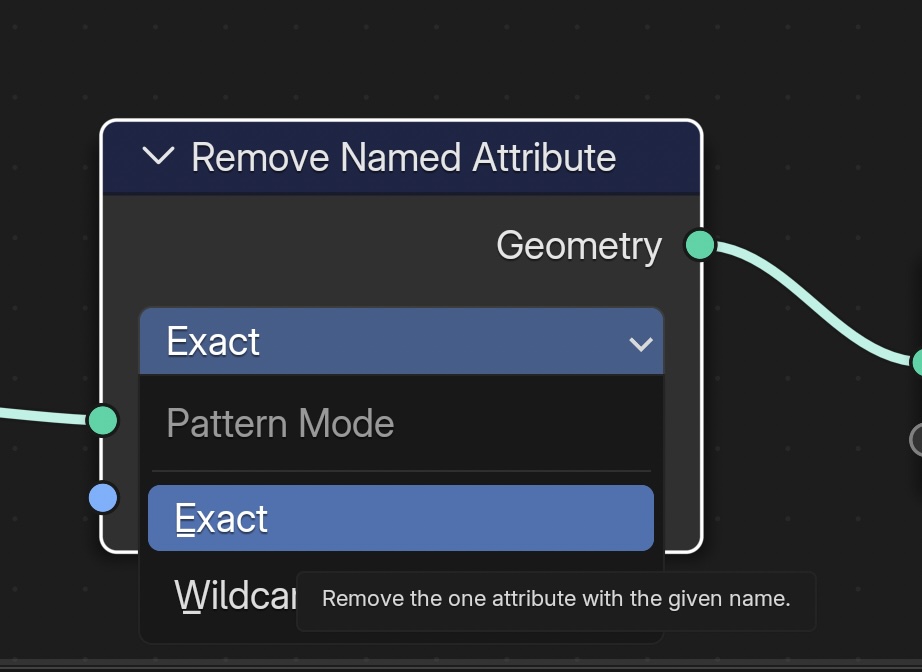
Task: Click the Remove Named Attribute node title
Action: click(404, 158)
